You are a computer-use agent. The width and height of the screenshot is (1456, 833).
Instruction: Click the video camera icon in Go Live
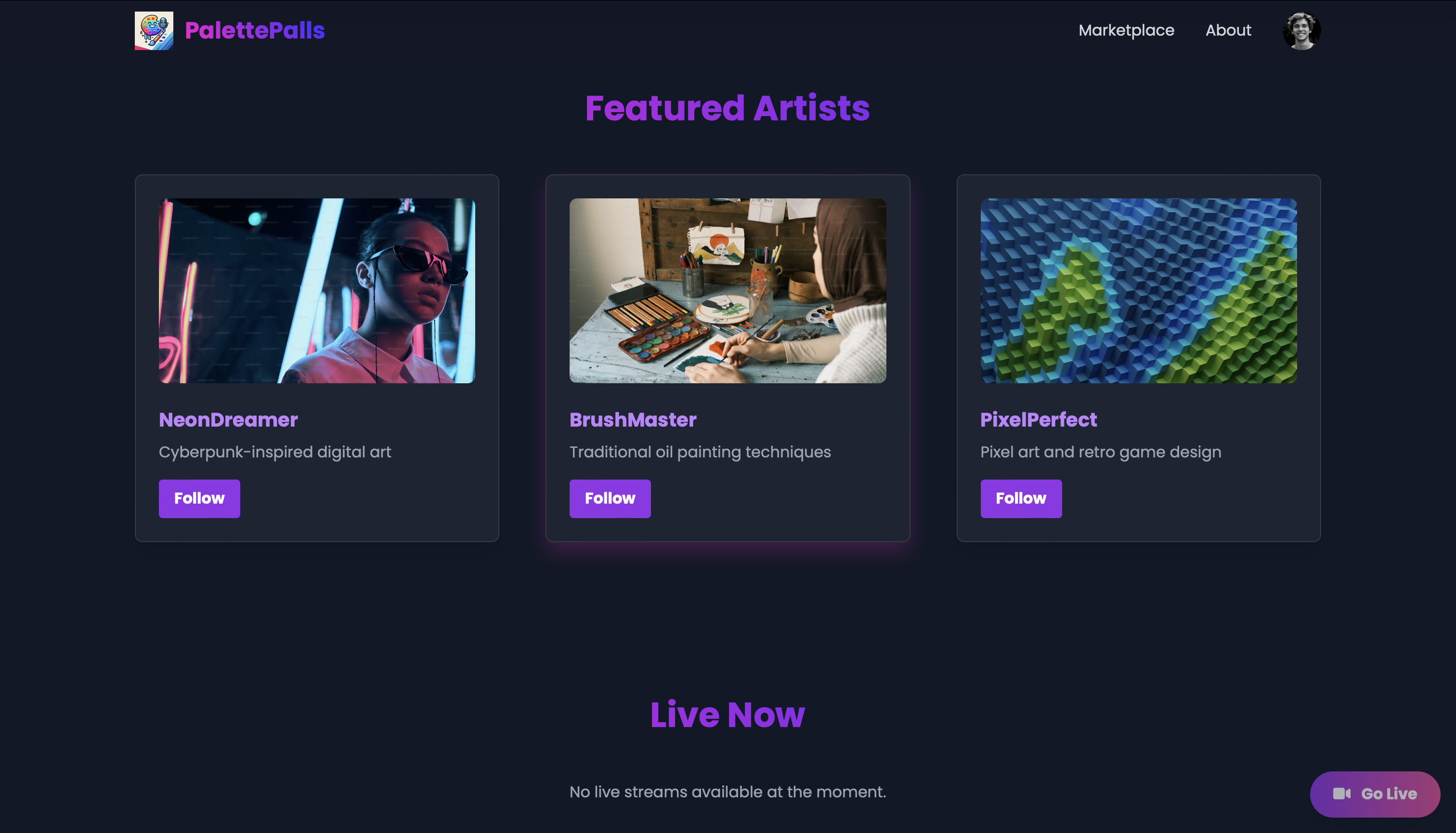tap(1341, 794)
